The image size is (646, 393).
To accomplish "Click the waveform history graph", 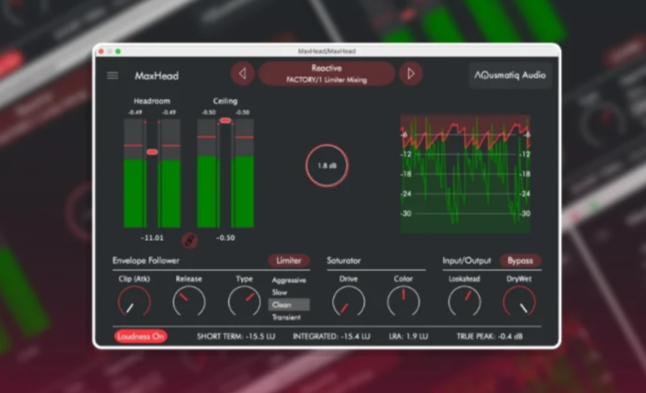I will tap(466, 174).
